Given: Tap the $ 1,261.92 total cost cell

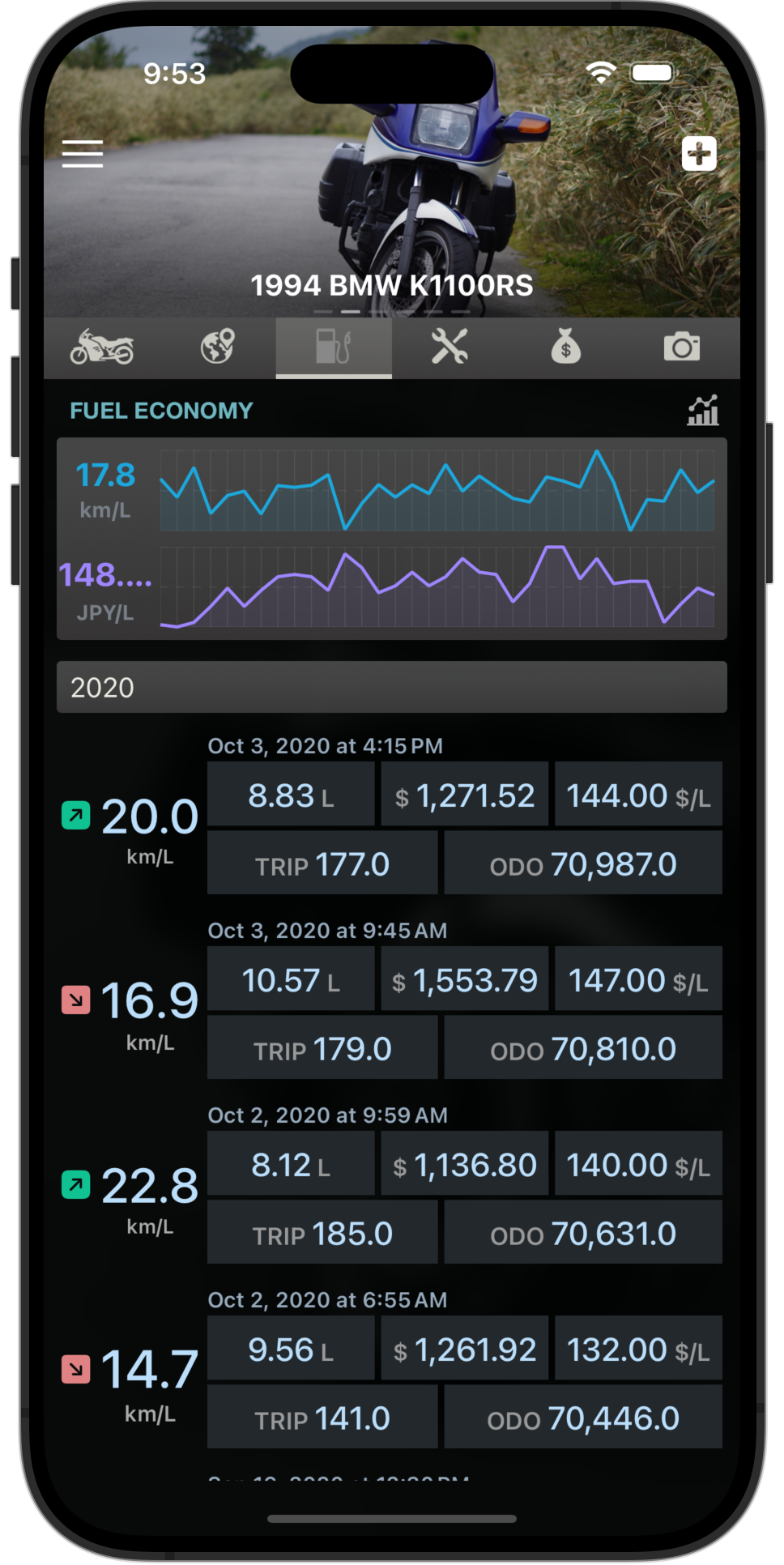Looking at the screenshot, I should pyautogui.click(x=464, y=1350).
